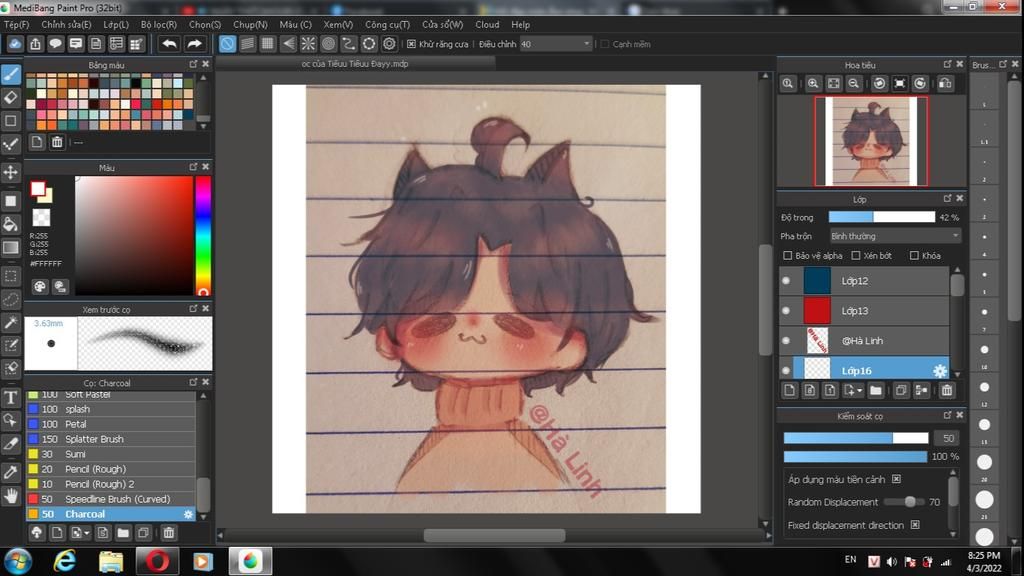The width and height of the screenshot is (1024, 576).
Task: Open the Pha trộn blend mode dropdown
Action: [895, 236]
